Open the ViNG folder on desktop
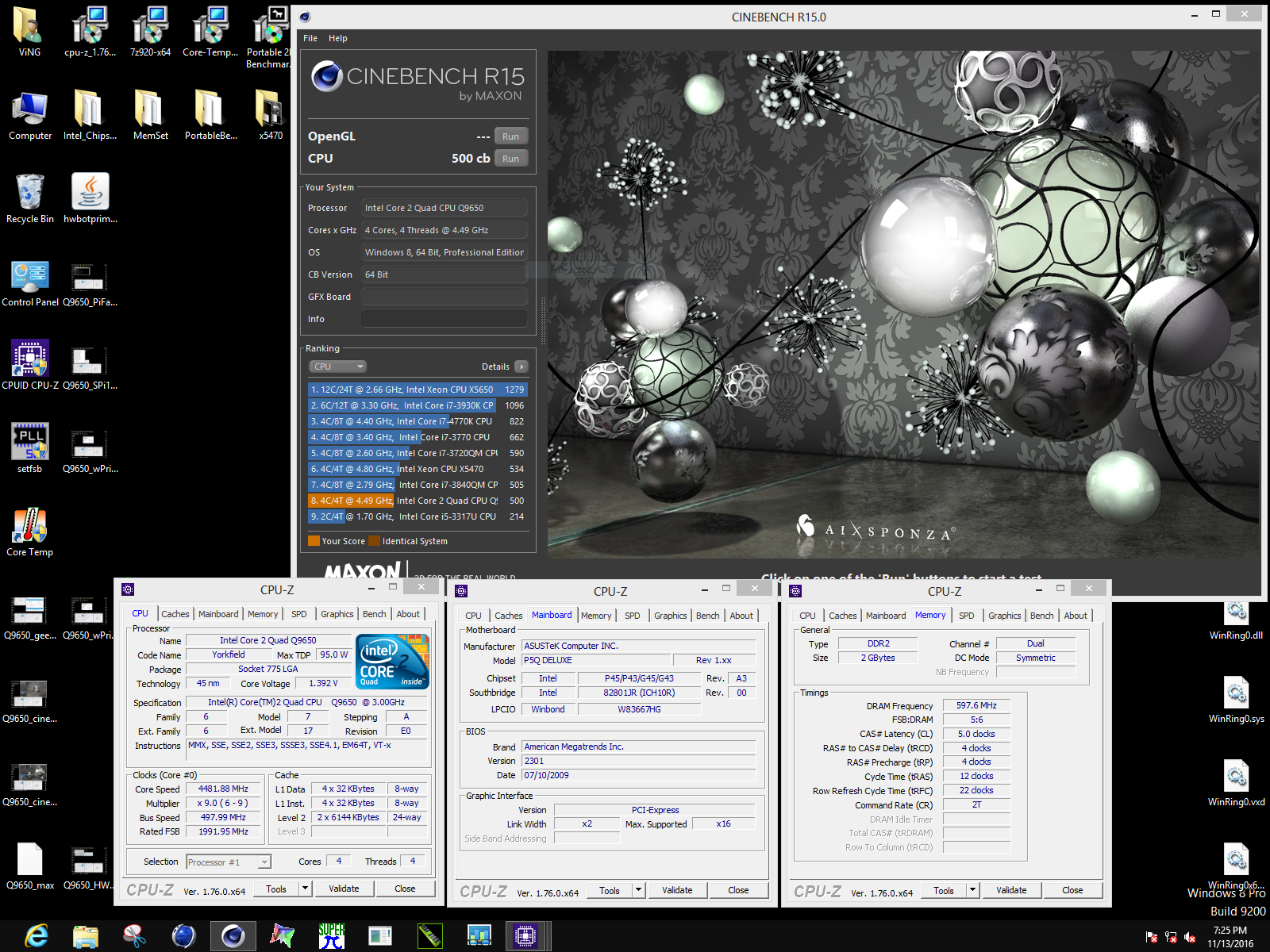 [x=29, y=32]
